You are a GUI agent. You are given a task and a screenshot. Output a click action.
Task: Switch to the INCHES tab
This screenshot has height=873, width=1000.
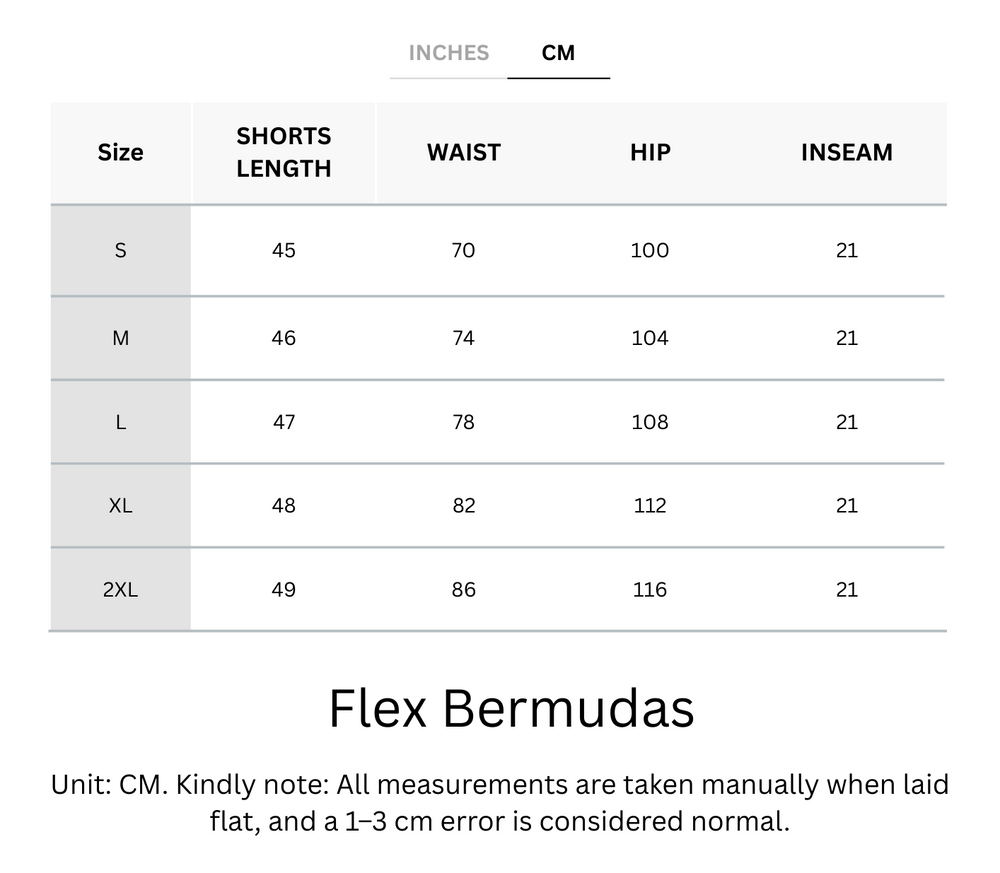tap(447, 53)
